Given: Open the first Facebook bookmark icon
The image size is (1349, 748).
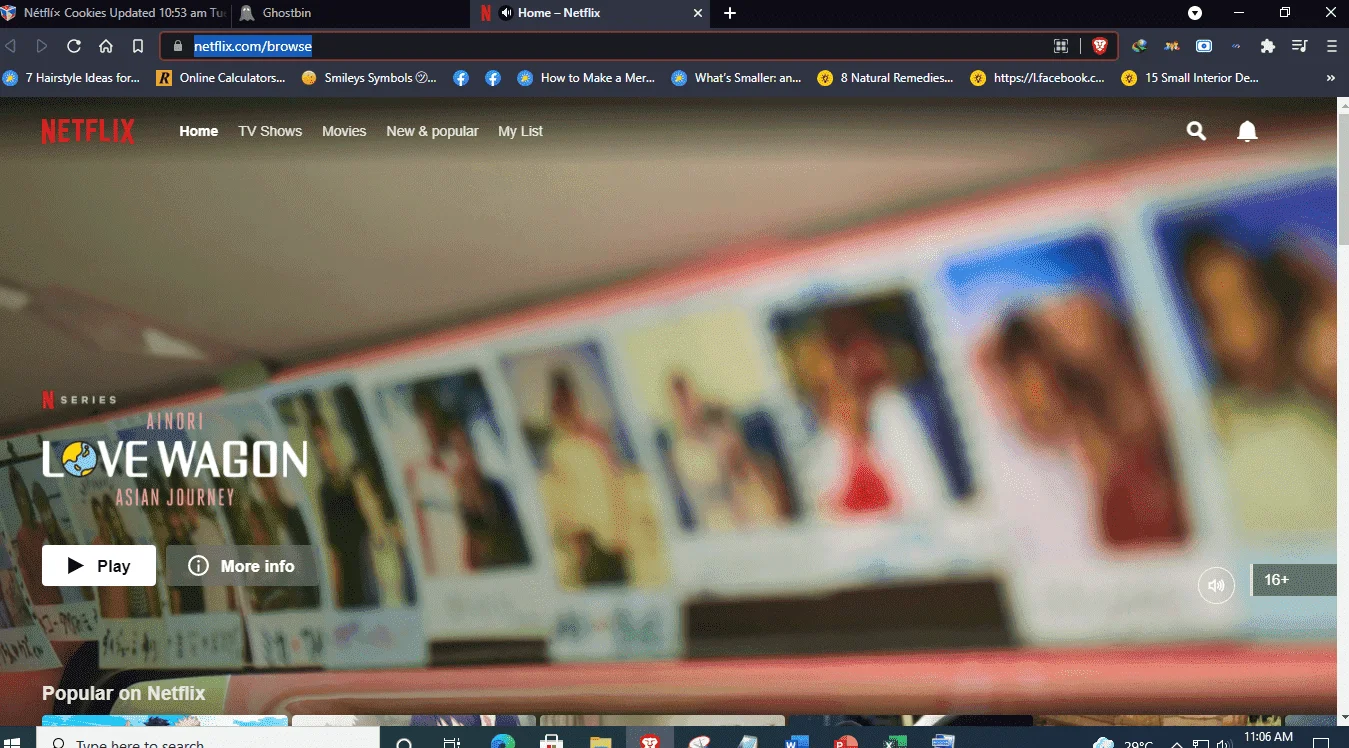Looking at the screenshot, I should [461, 78].
